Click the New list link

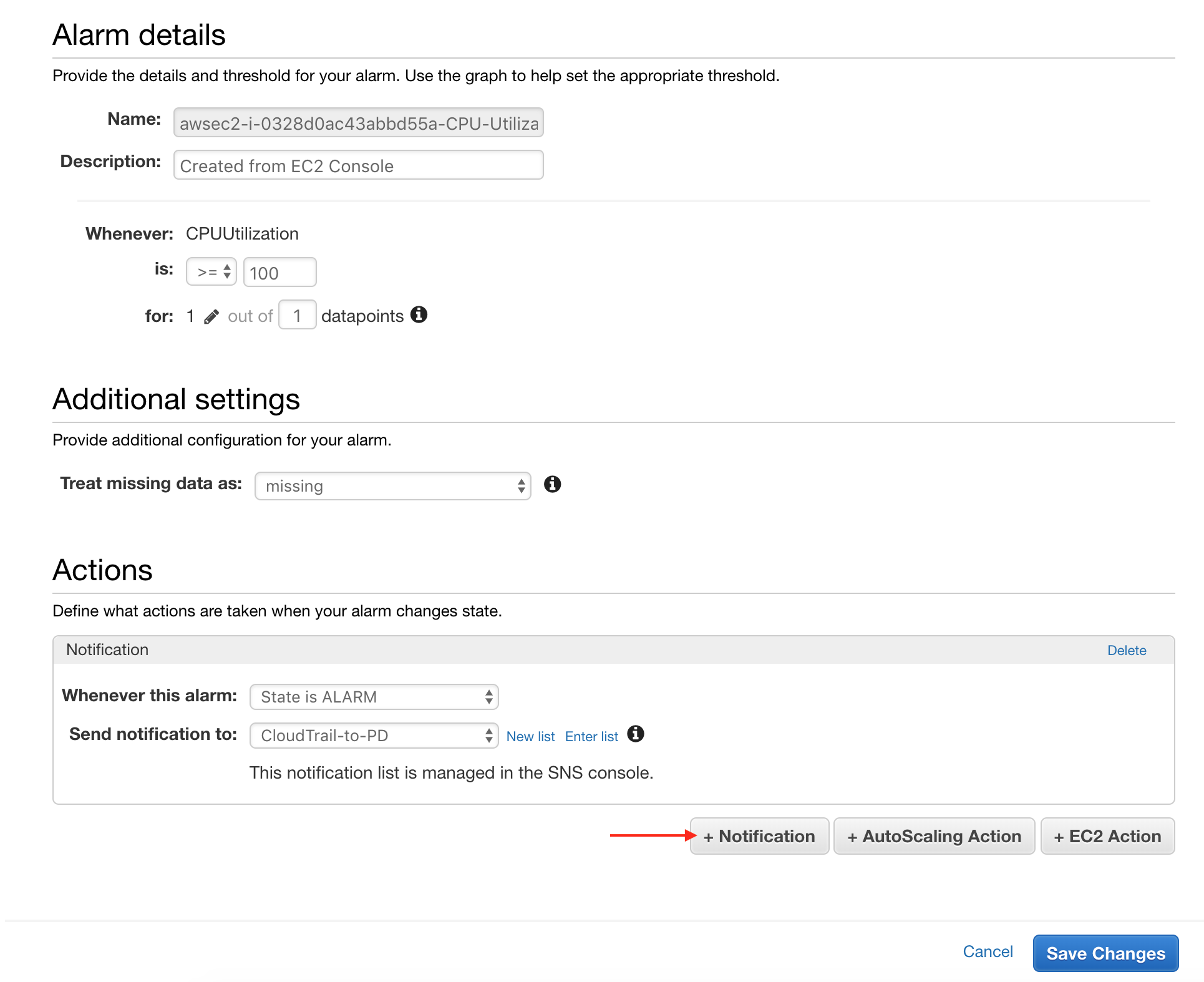pyautogui.click(x=530, y=736)
